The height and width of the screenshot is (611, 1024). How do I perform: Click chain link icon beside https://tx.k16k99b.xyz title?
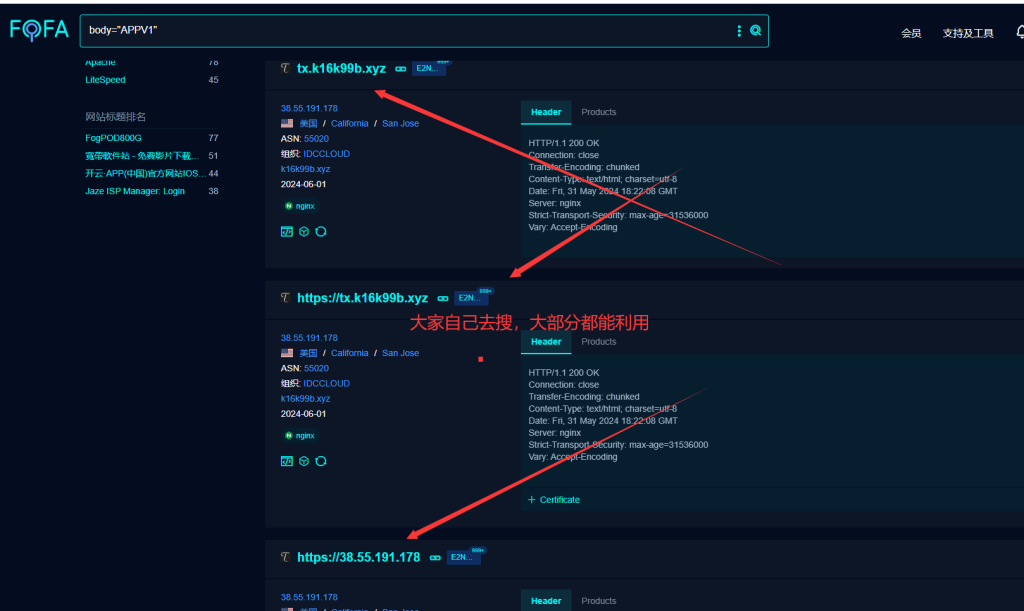click(x=443, y=298)
